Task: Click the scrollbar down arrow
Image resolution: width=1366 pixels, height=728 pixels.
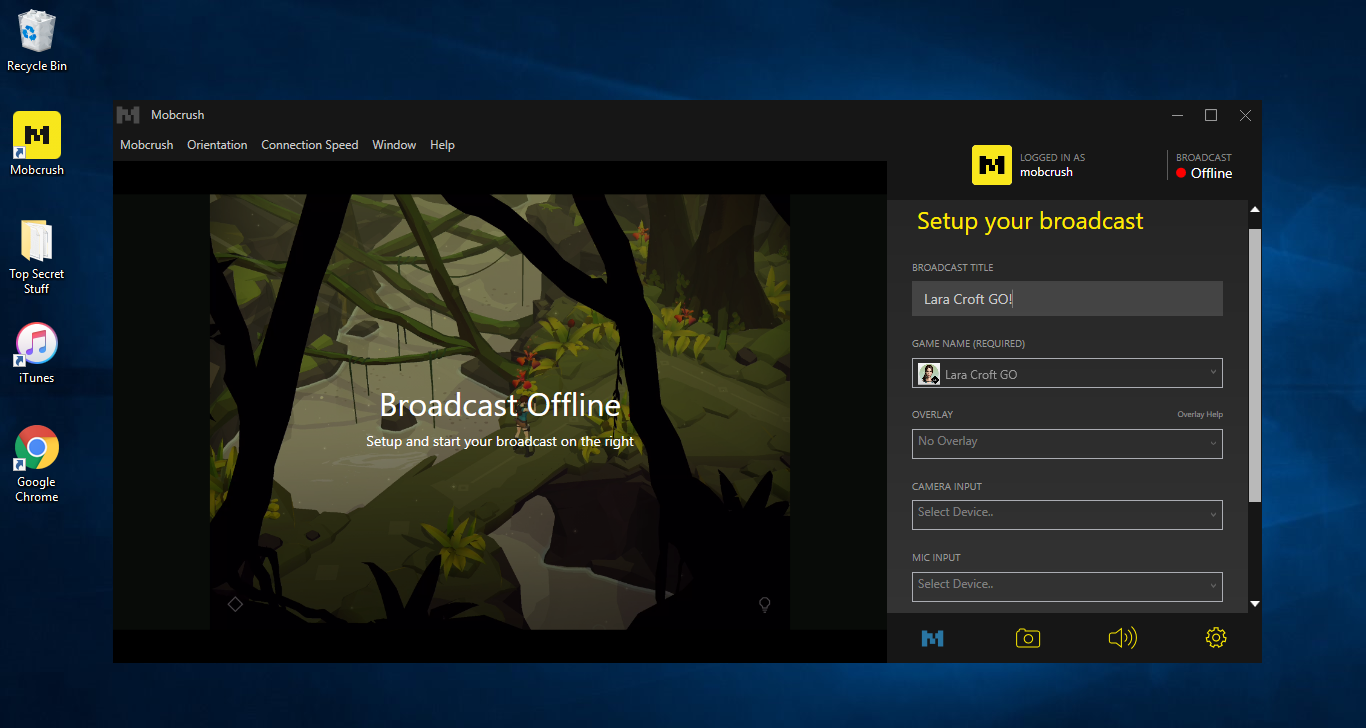Action: [x=1255, y=604]
